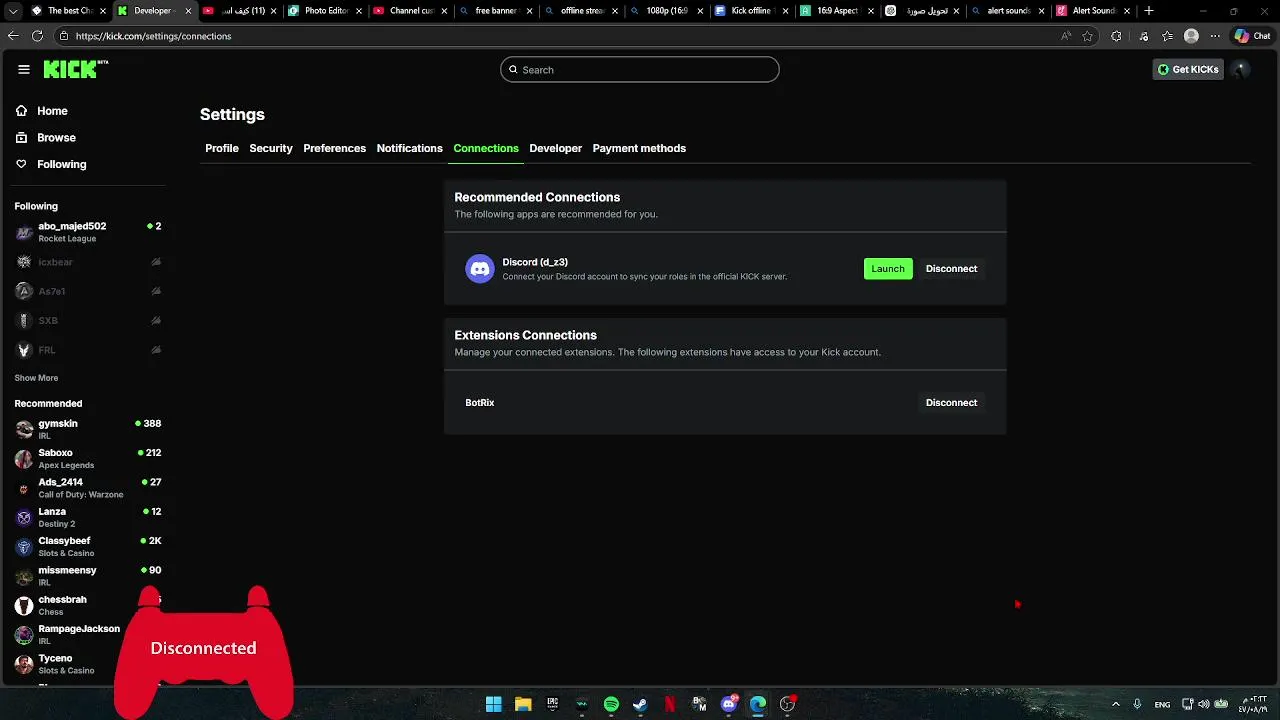1280x720 pixels.
Task: Open OBS Studio from taskbar
Action: 787,704
